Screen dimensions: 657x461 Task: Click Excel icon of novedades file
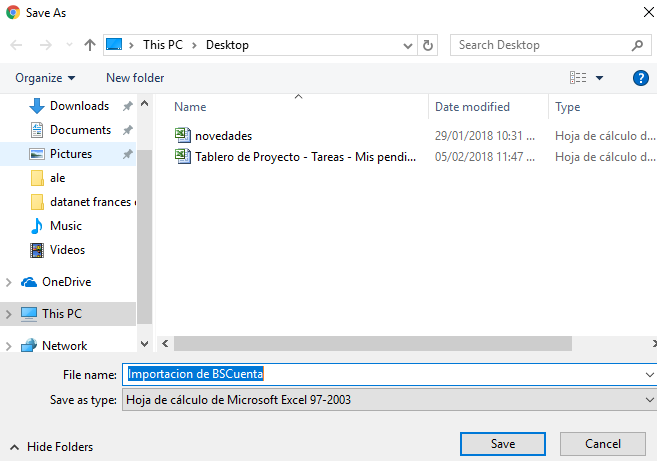coord(183,135)
